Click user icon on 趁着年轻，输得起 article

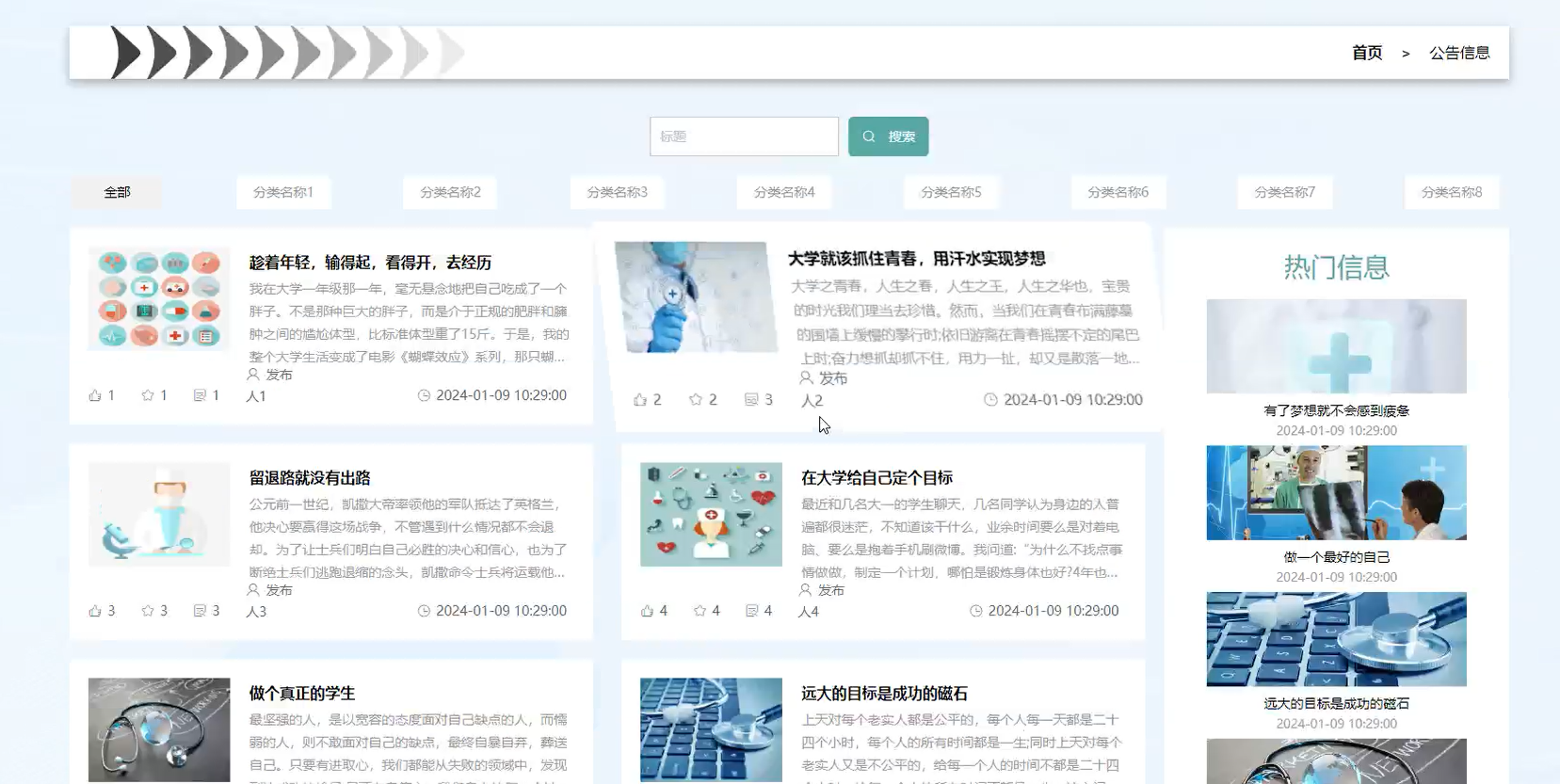[x=253, y=375]
